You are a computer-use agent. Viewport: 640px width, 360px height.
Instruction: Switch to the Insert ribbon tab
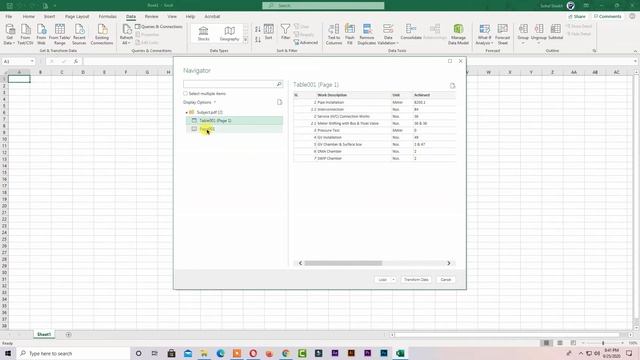49,16
